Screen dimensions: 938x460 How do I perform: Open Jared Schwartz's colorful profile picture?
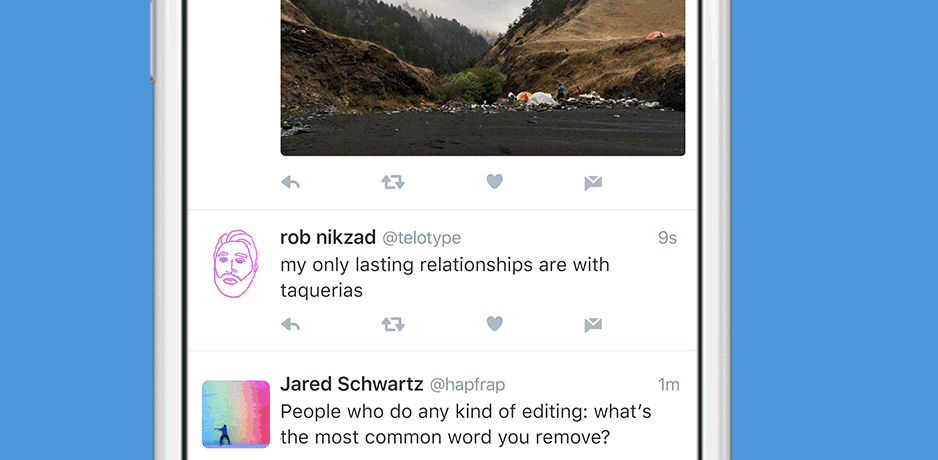(236, 413)
